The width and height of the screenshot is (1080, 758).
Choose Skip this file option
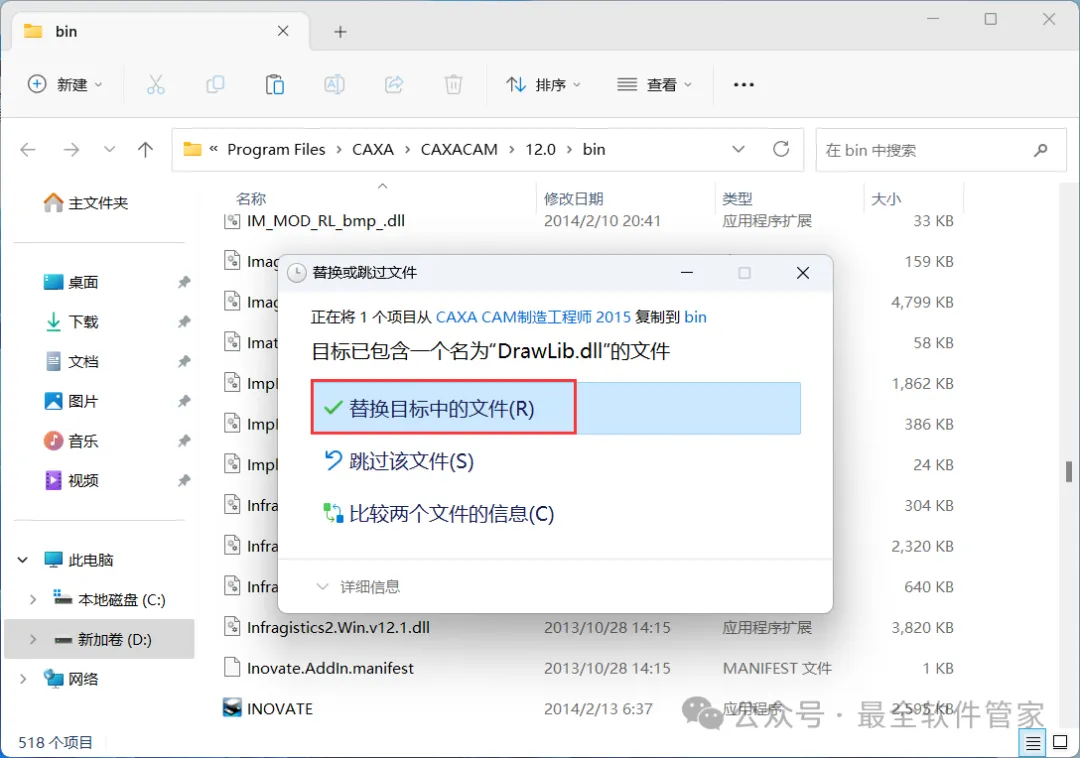tap(398, 461)
